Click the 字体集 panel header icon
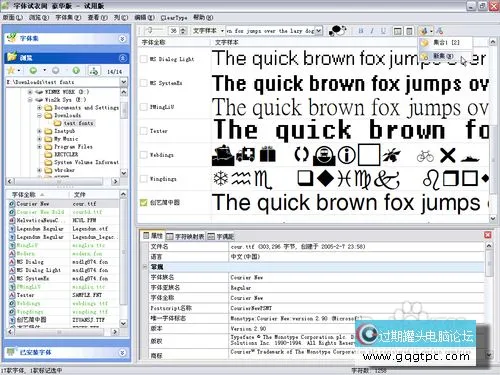Viewport: 500px width, 375px height. pos(12,37)
